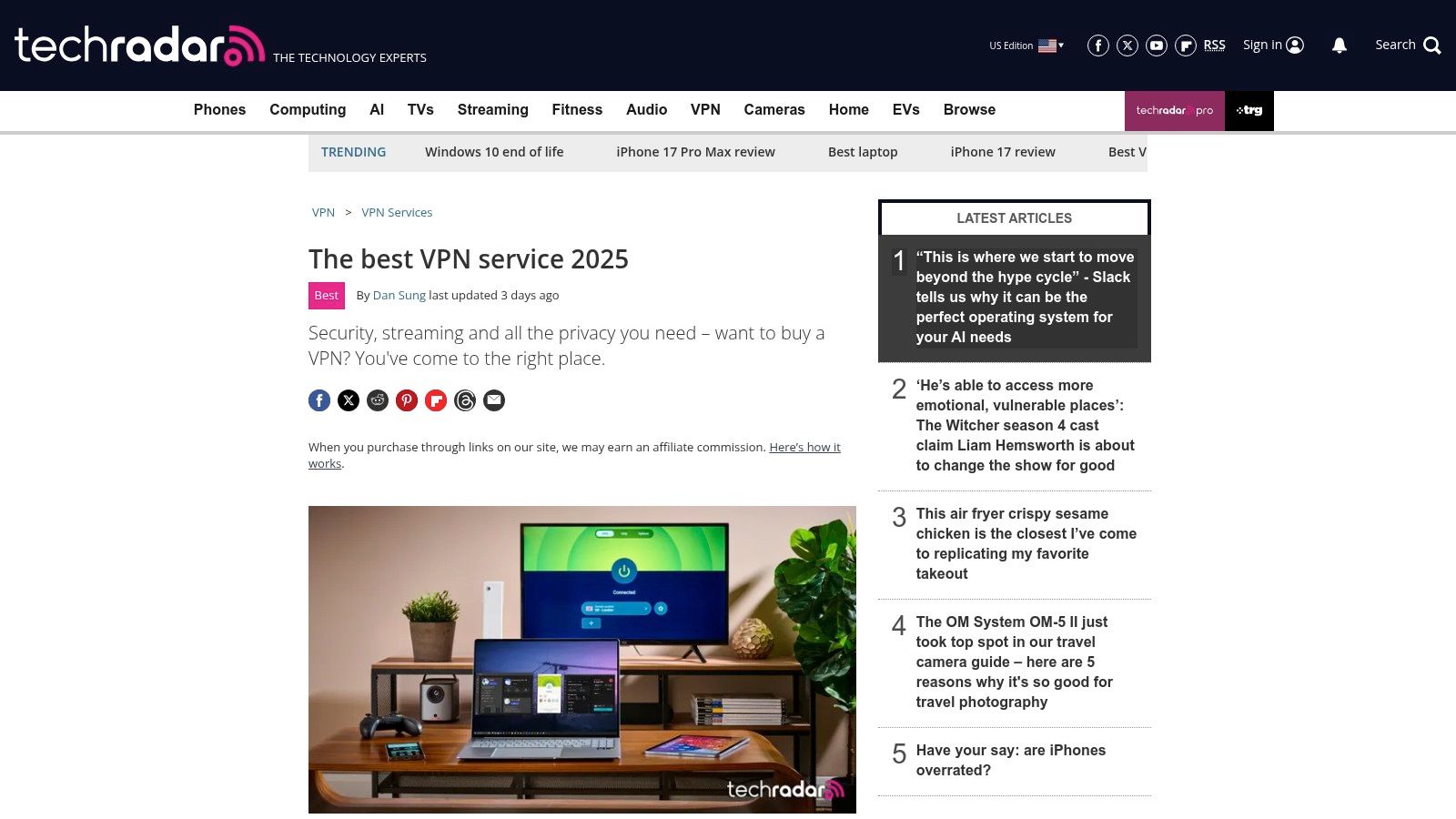Navigate to the Fitness section
The image size is (1456, 819).
point(577,110)
